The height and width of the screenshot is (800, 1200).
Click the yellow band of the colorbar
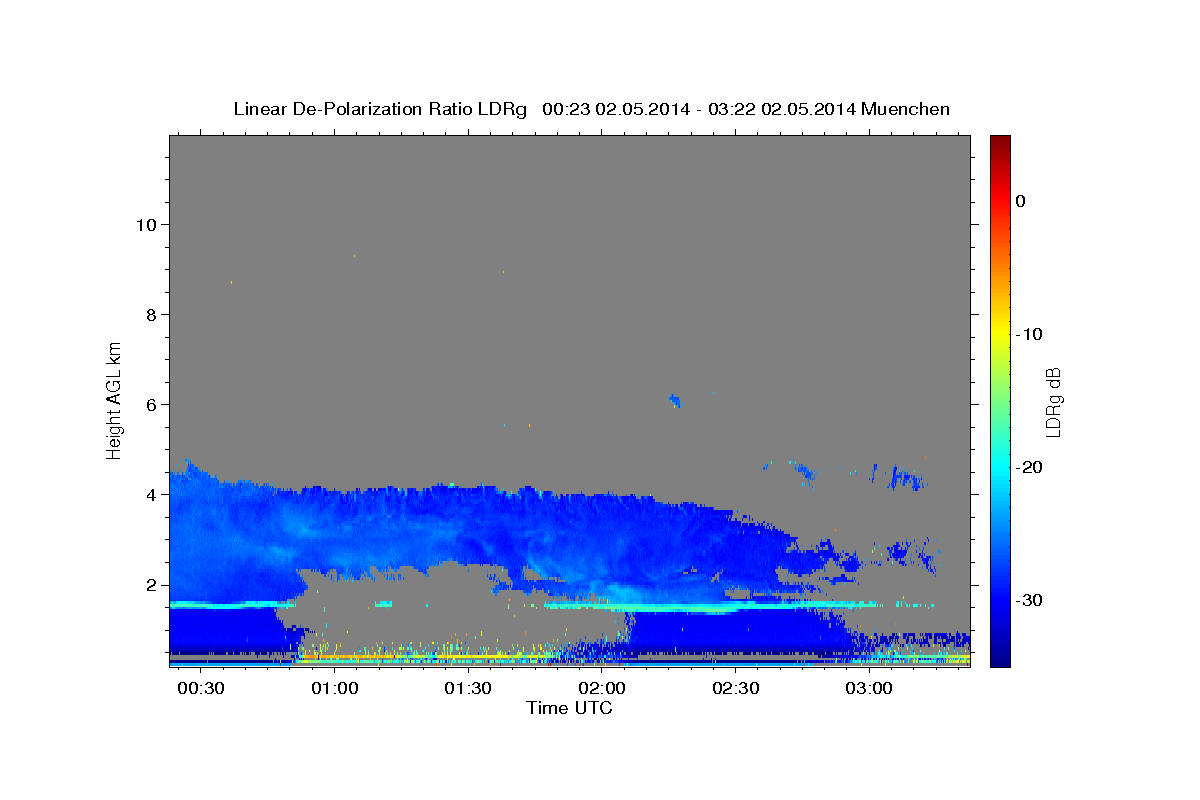(1000, 334)
